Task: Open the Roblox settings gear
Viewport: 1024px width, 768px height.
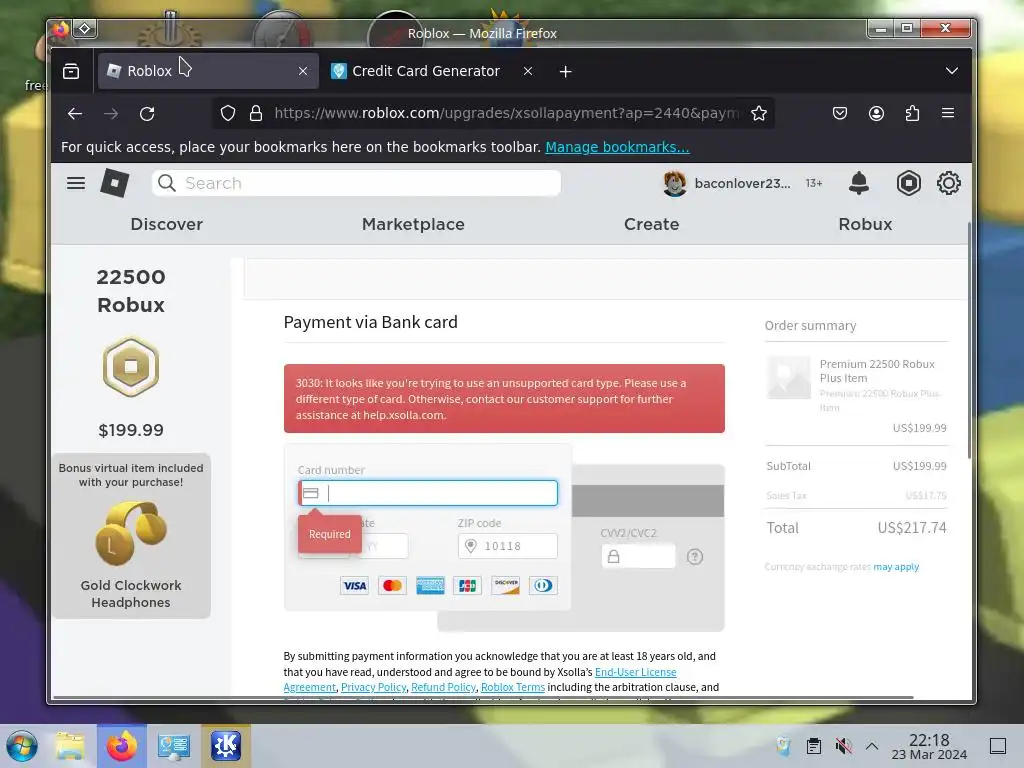Action: 948,184
